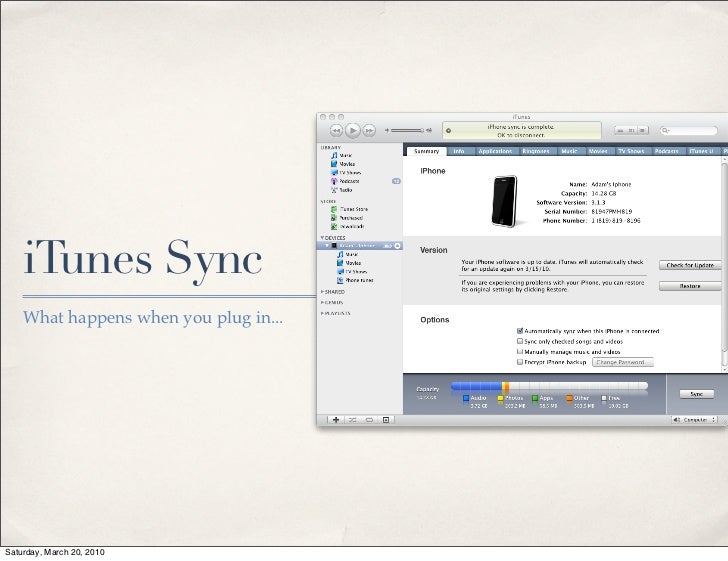Screen dimensions: 728x561
Task: Toggle shuffle in the bottom bar
Action: (352, 420)
